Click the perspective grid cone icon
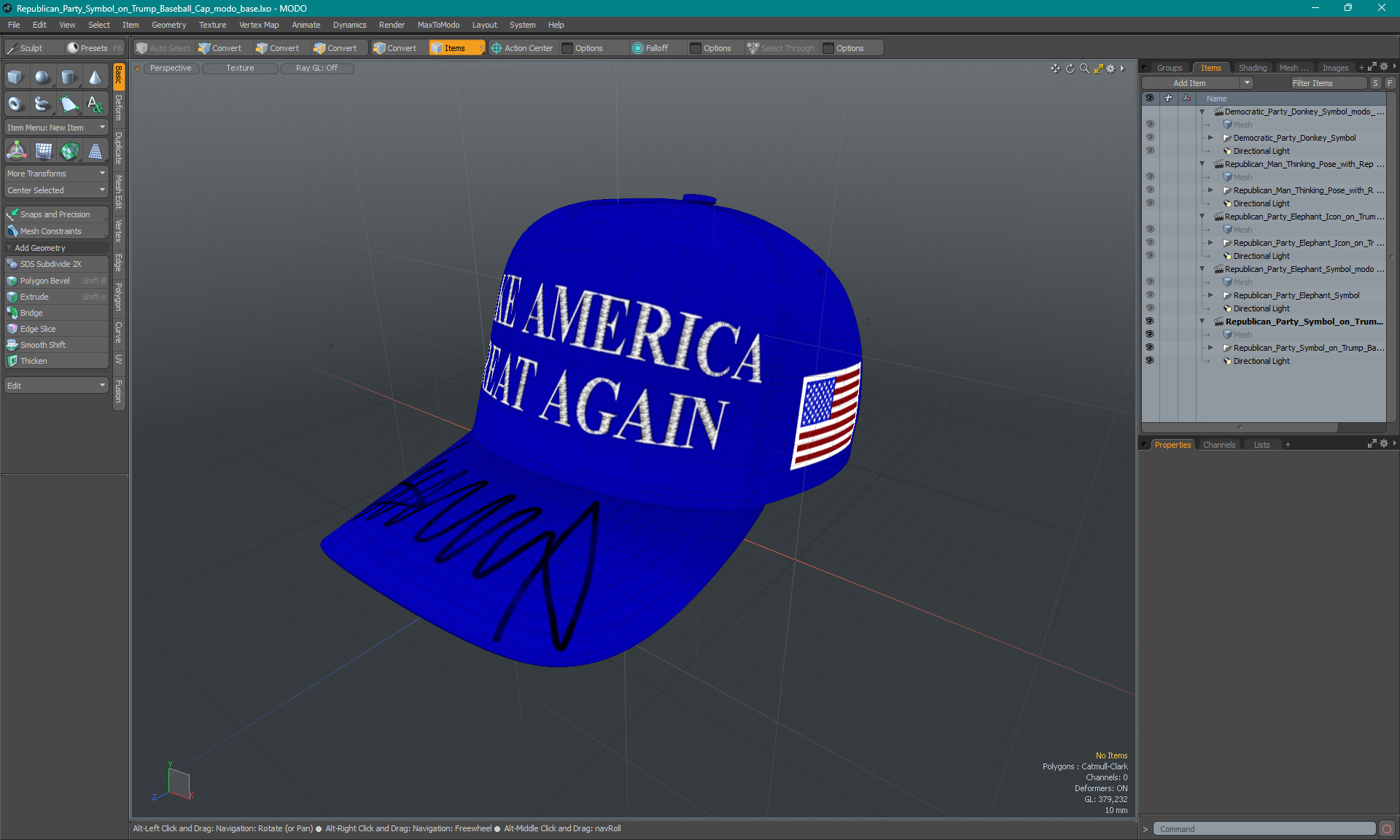Screen dimensions: 1400x840 [x=96, y=151]
